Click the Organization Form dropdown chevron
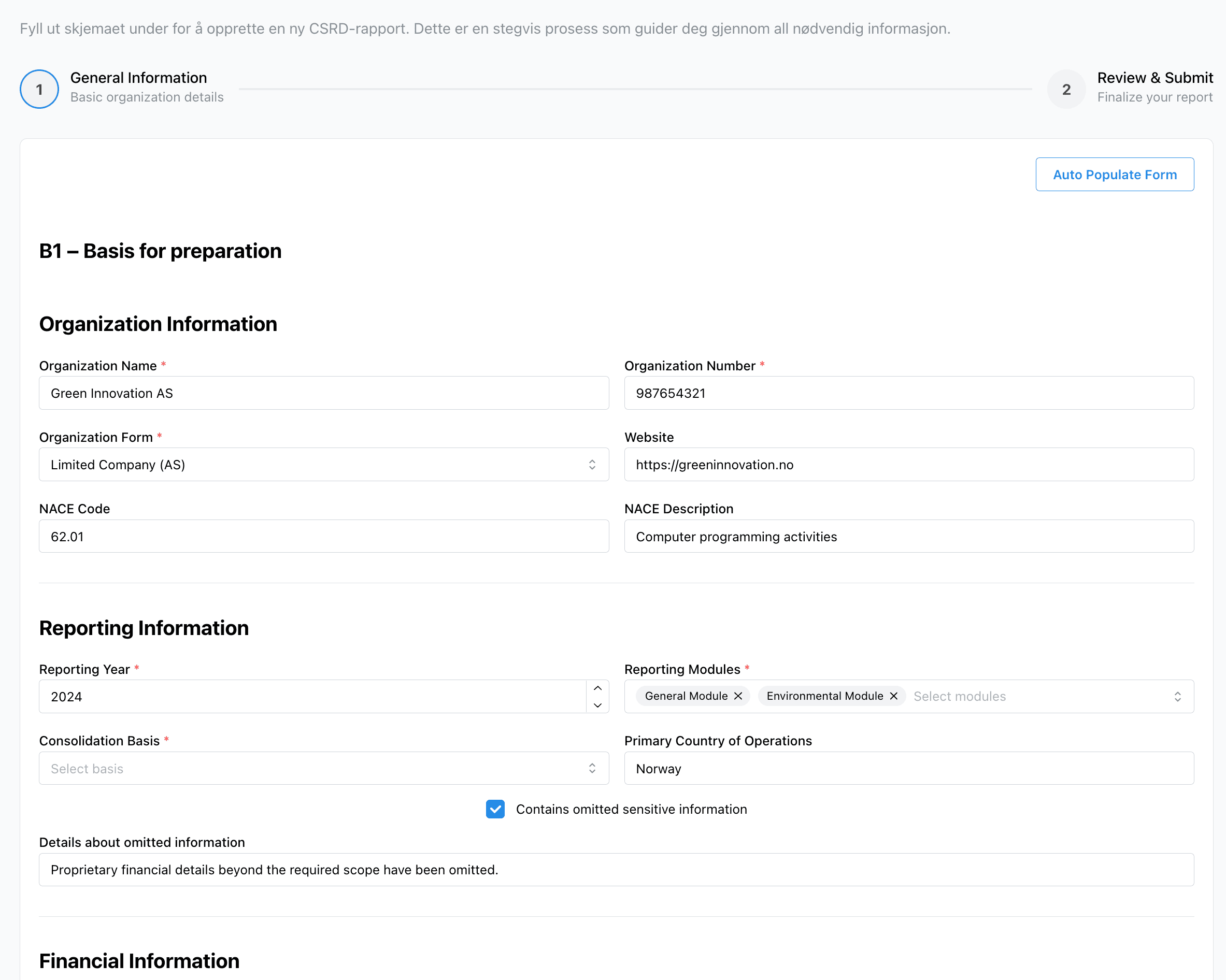The width and height of the screenshot is (1226, 980). point(592,465)
